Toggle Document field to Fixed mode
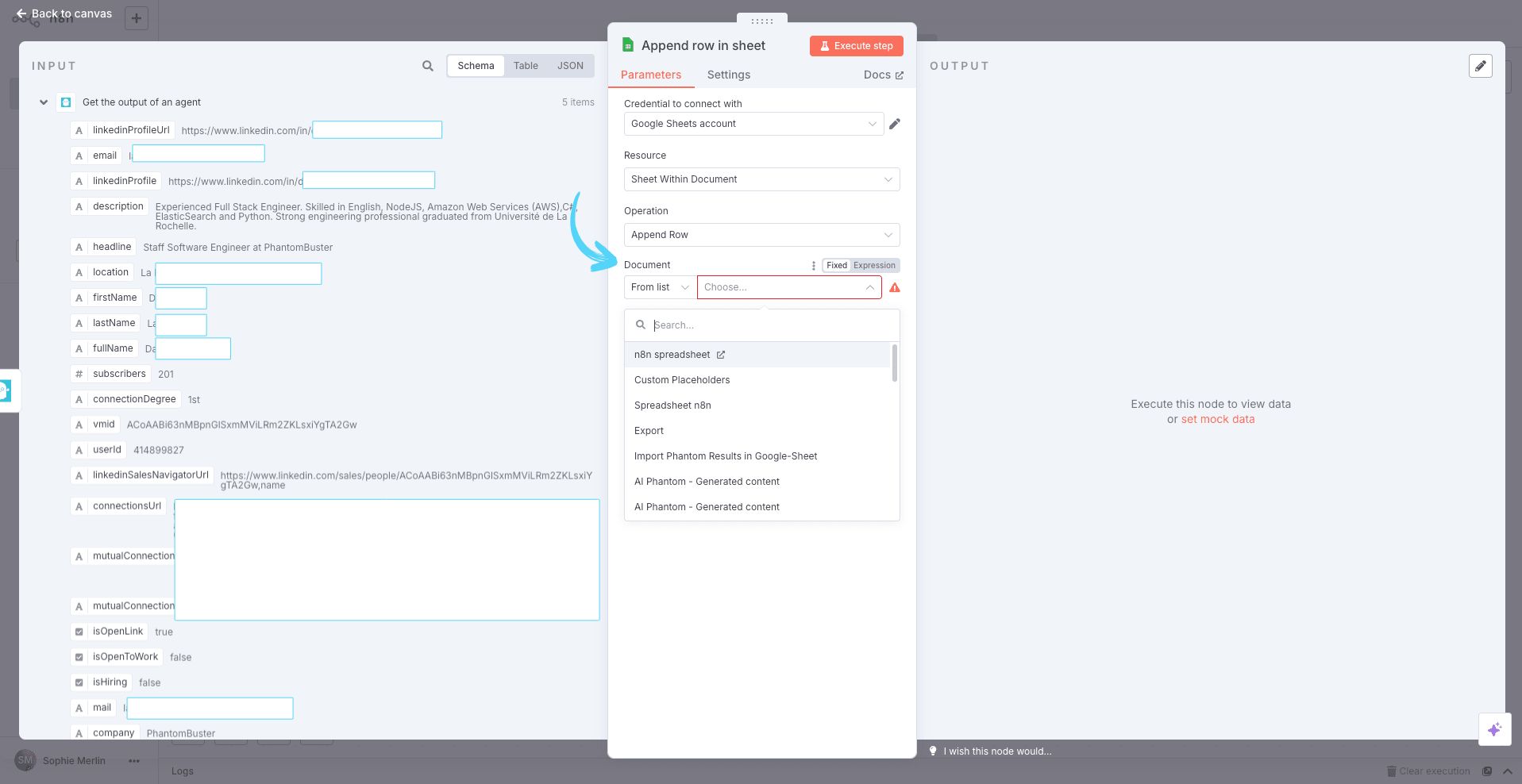The width and height of the screenshot is (1522, 784). [x=837, y=266]
